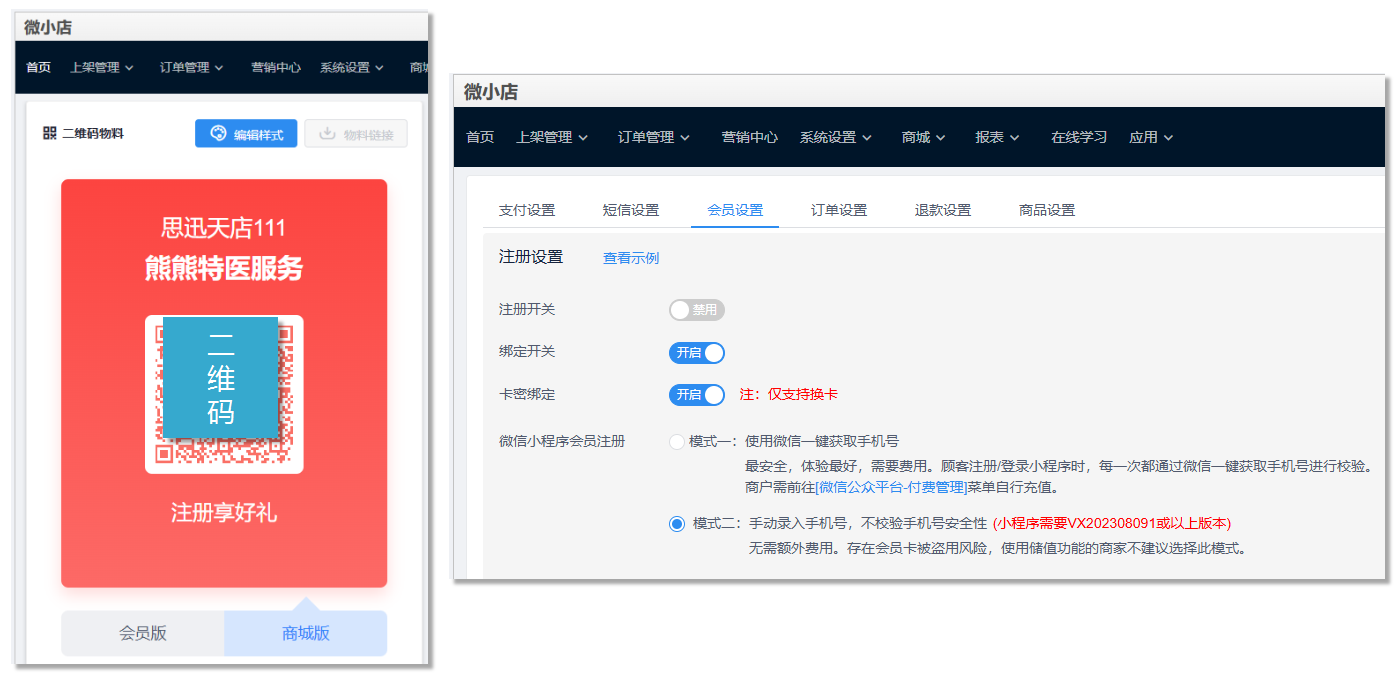The image size is (1399, 675).
Task: Expand the 报表 dropdown menu
Action: 998,137
